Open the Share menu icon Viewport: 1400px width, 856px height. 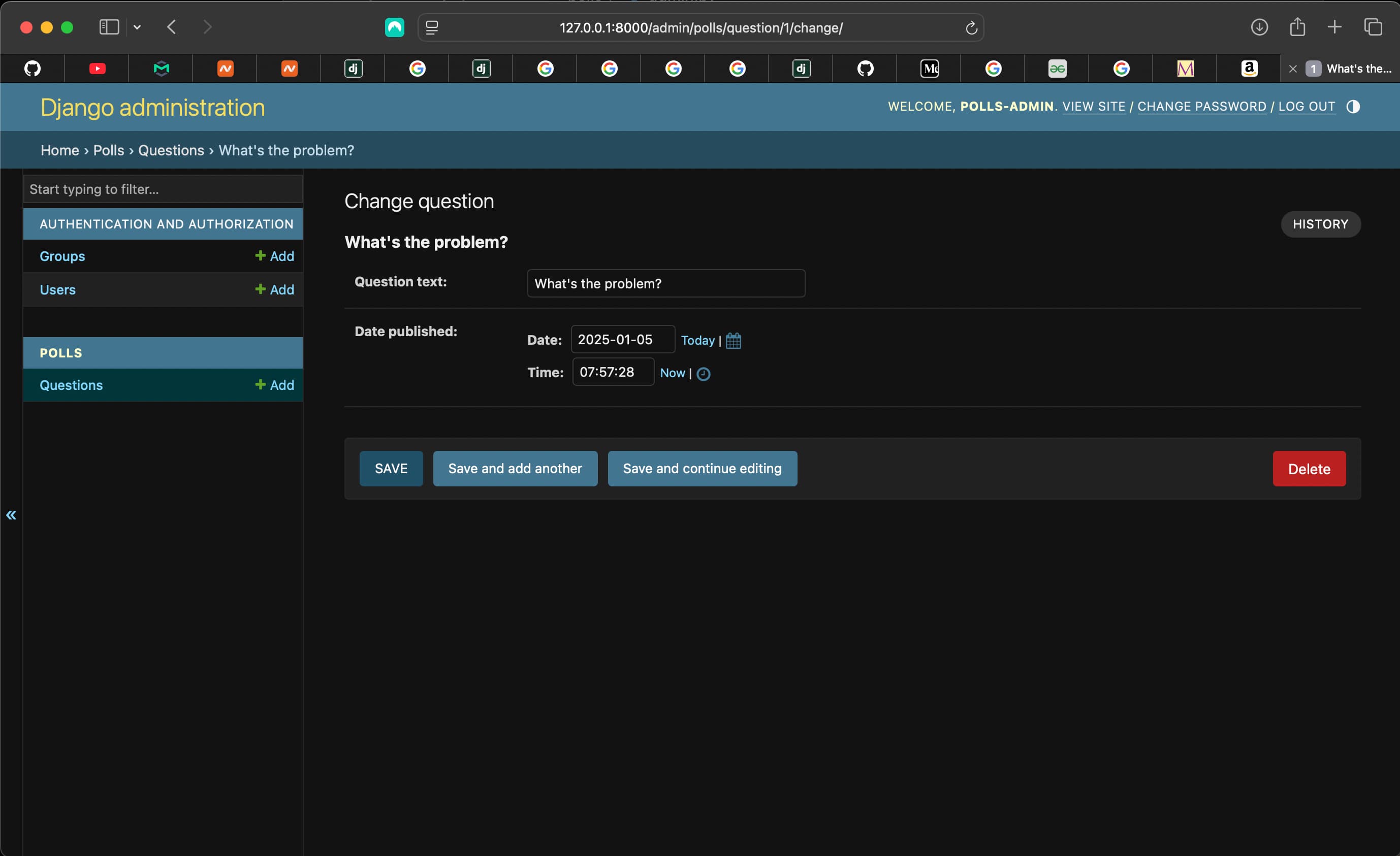coord(1297,27)
